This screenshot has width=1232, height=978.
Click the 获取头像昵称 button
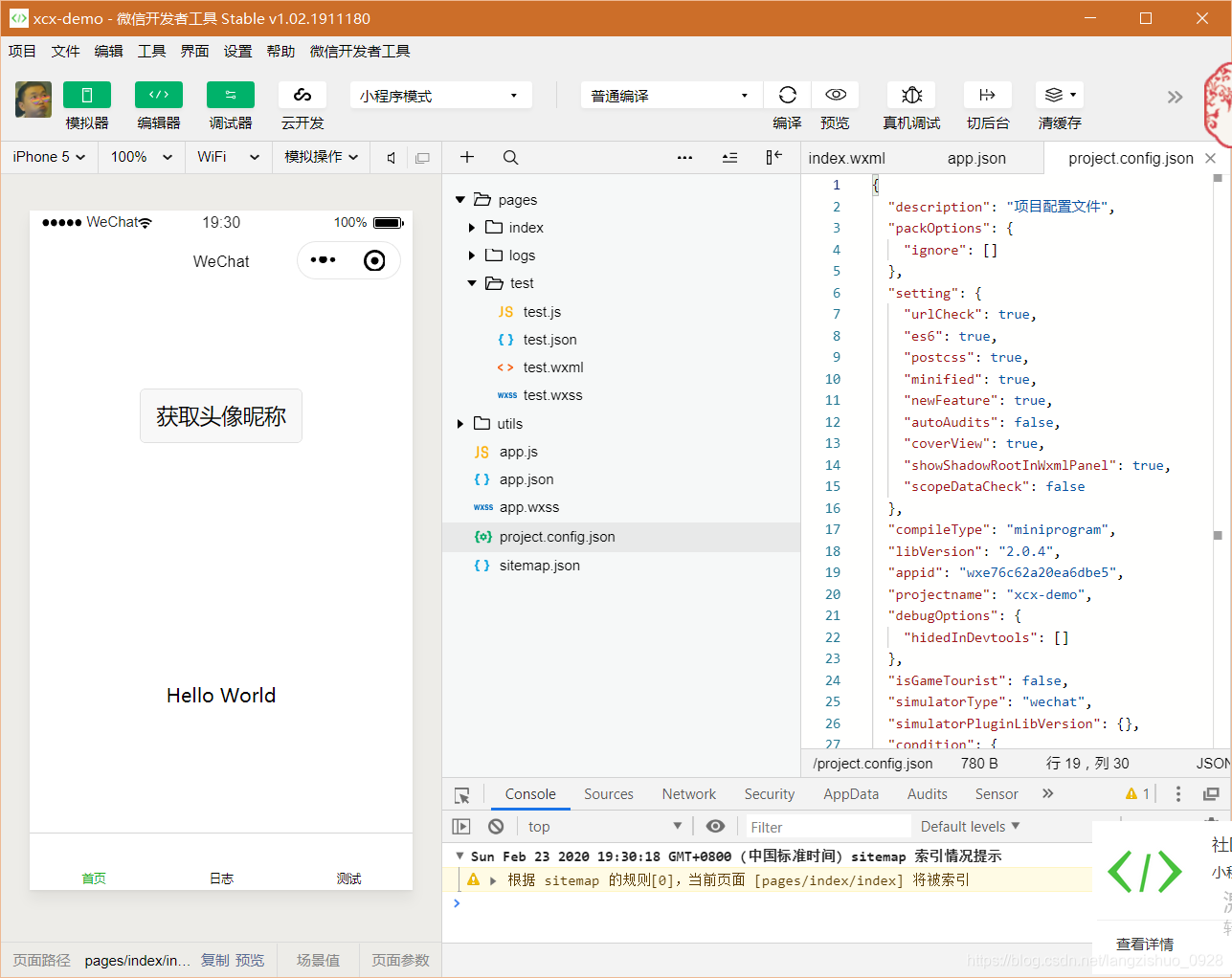tap(221, 416)
